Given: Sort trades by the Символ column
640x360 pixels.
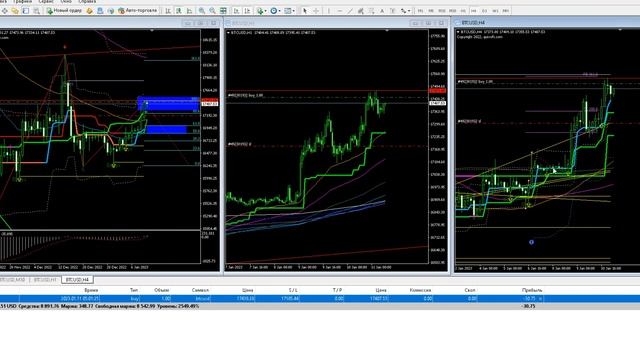Looking at the screenshot, I should click(200, 290).
